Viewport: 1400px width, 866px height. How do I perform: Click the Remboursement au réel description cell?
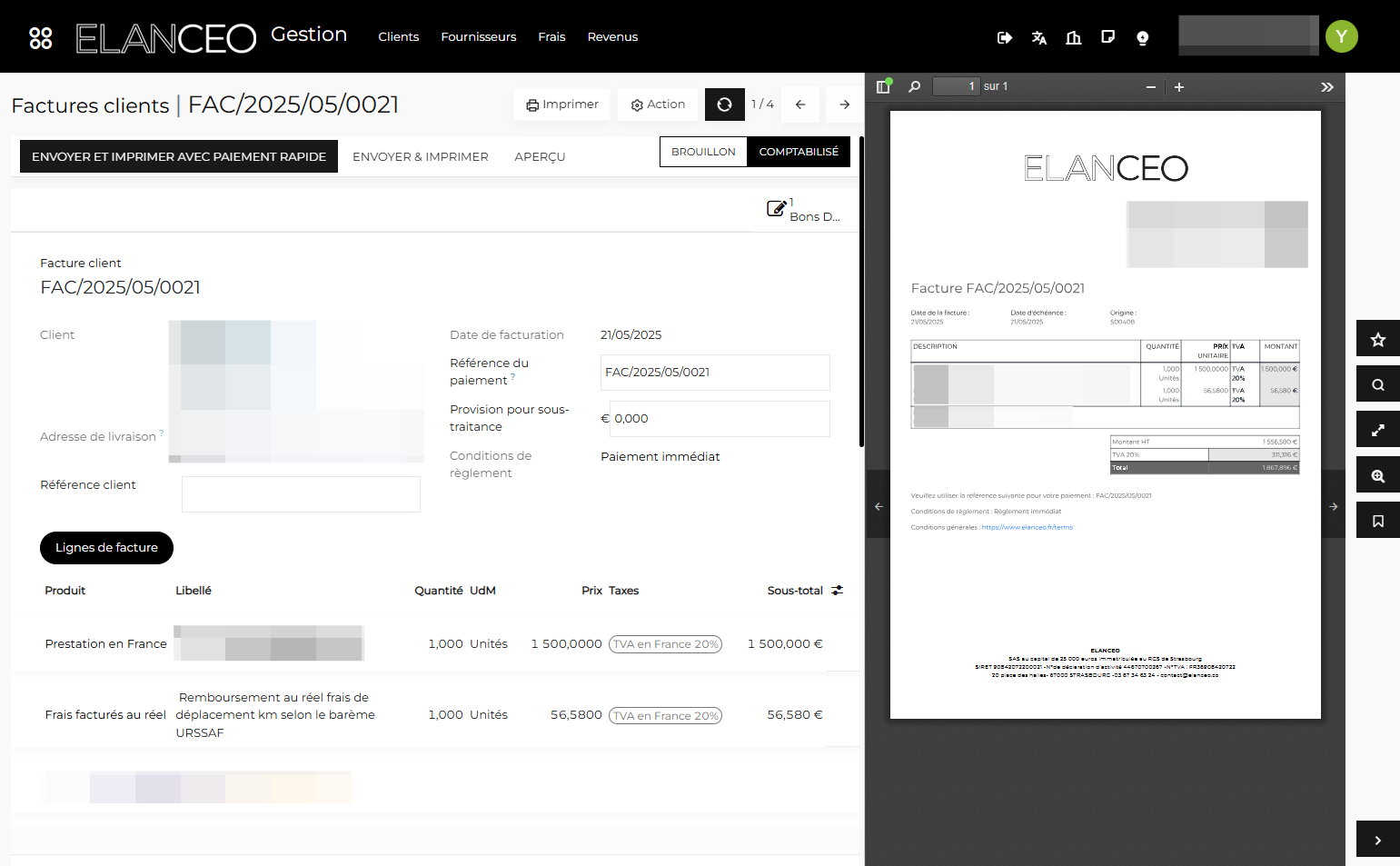tap(275, 715)
